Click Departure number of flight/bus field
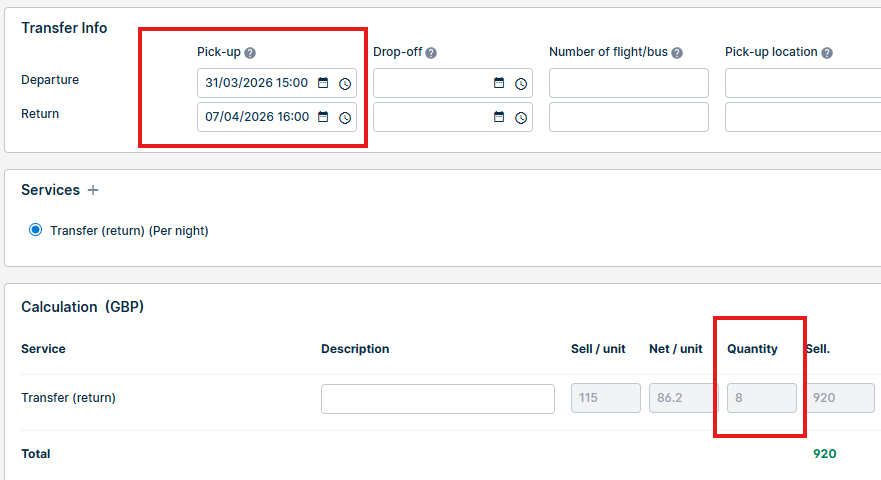Viewport: 881px width, 480px height. click(628, 83)
